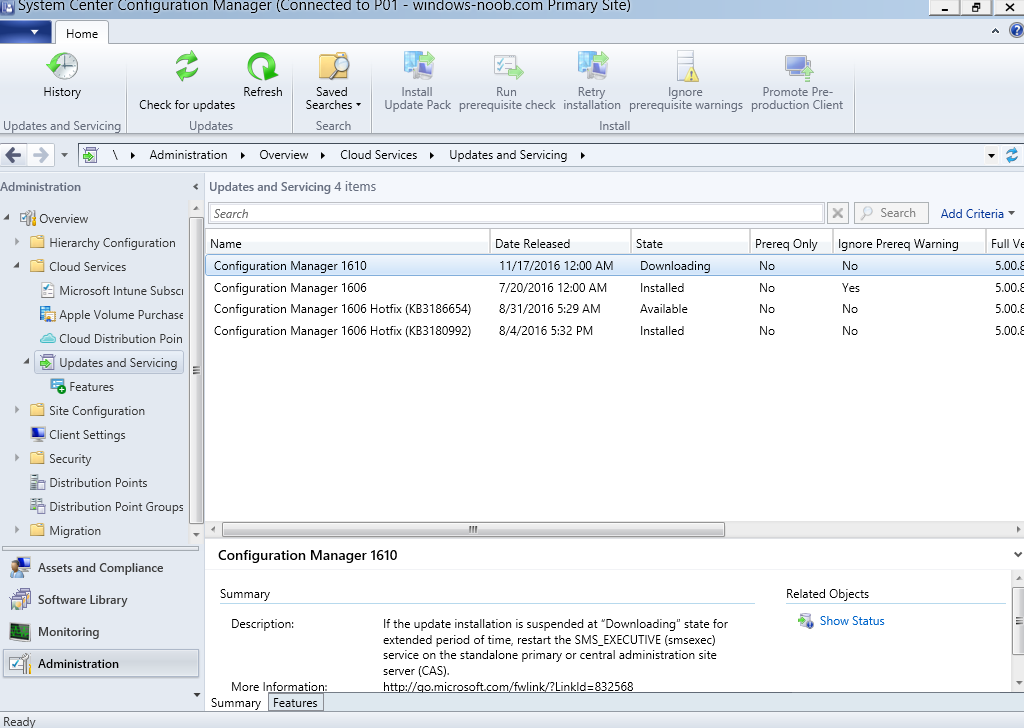Click Updates and Servicing breadcrumb

pyautogui.click(x=507, y=155)
